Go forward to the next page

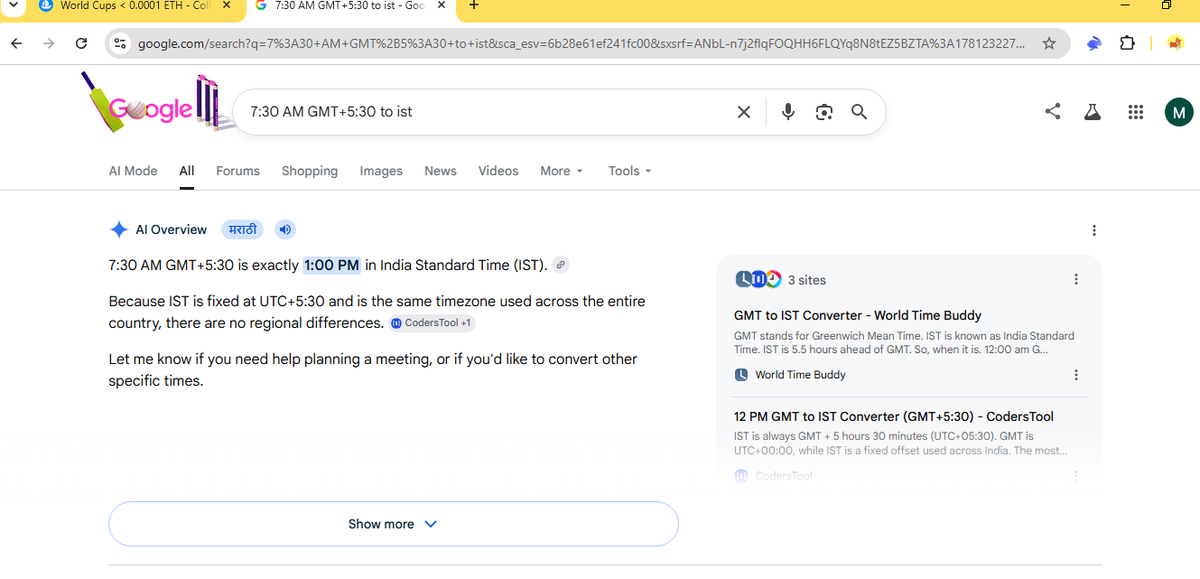point(49,44)
